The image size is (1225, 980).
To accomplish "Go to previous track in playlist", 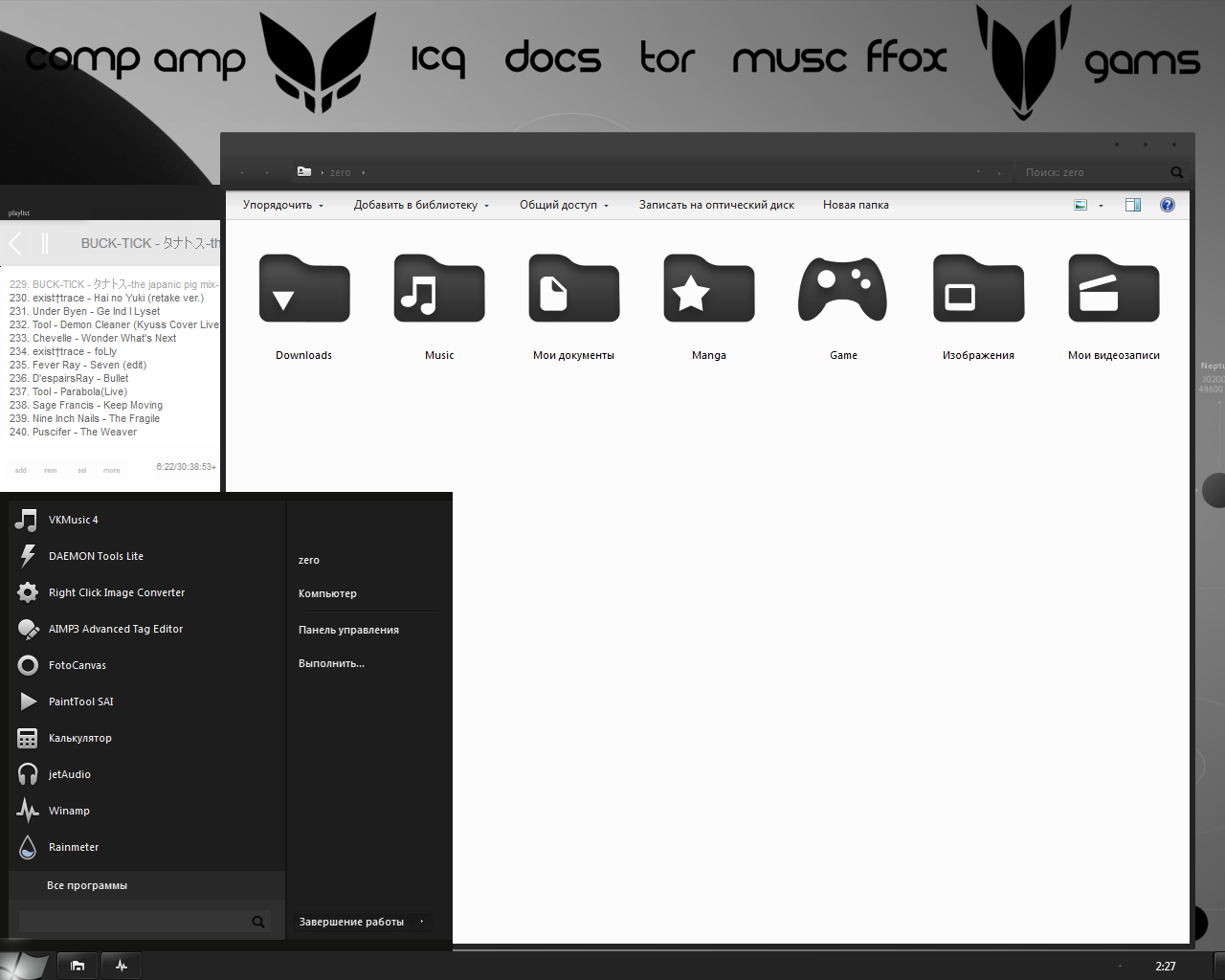I will point(15,243).
